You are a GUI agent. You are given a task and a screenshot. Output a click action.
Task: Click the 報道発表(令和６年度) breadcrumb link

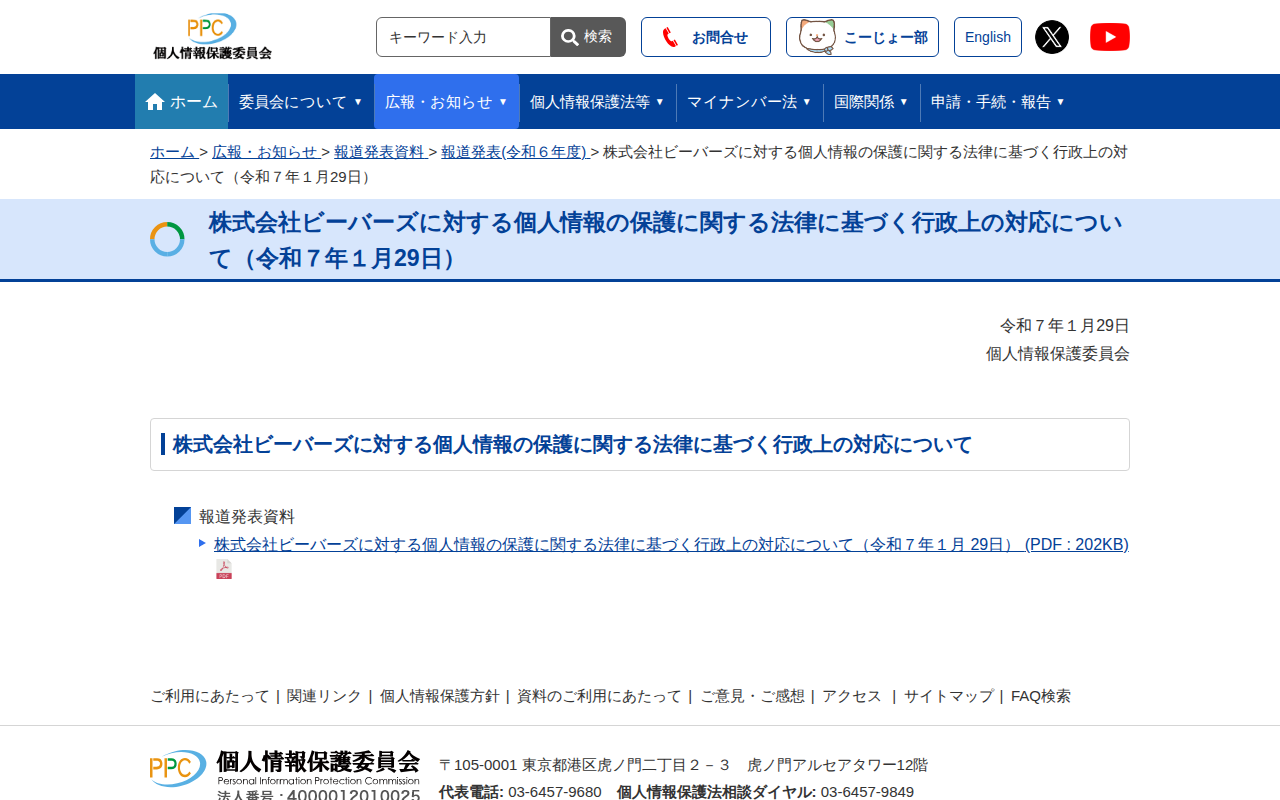click(514, 152)
